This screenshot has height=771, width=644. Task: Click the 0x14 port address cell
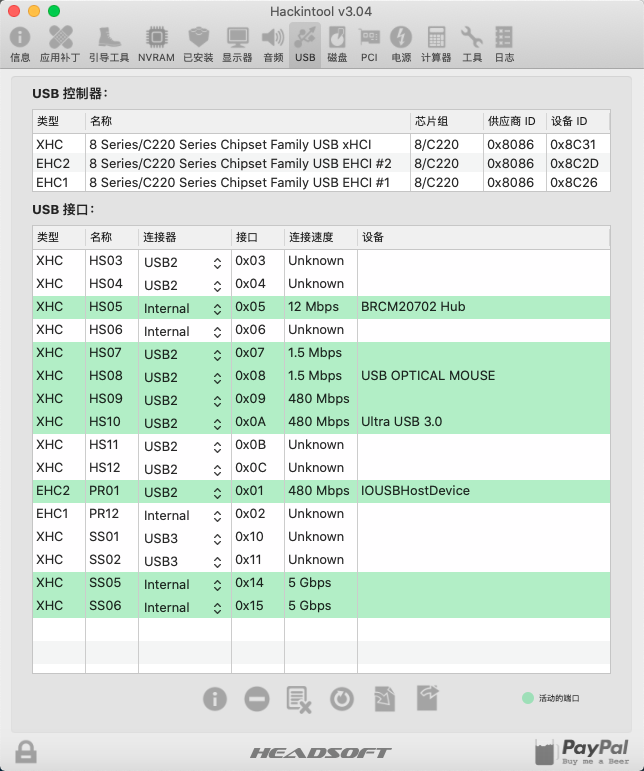pyautogui.click(x=258, y=583)
